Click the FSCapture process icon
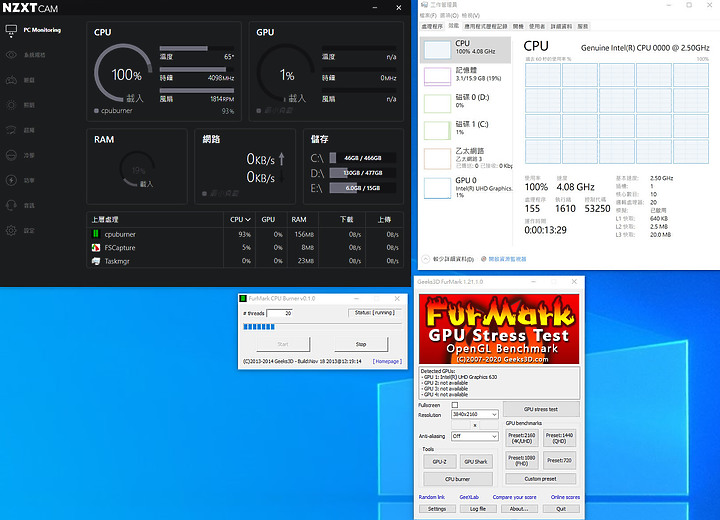Screen dimensions: 720x520 click(96, 248)
